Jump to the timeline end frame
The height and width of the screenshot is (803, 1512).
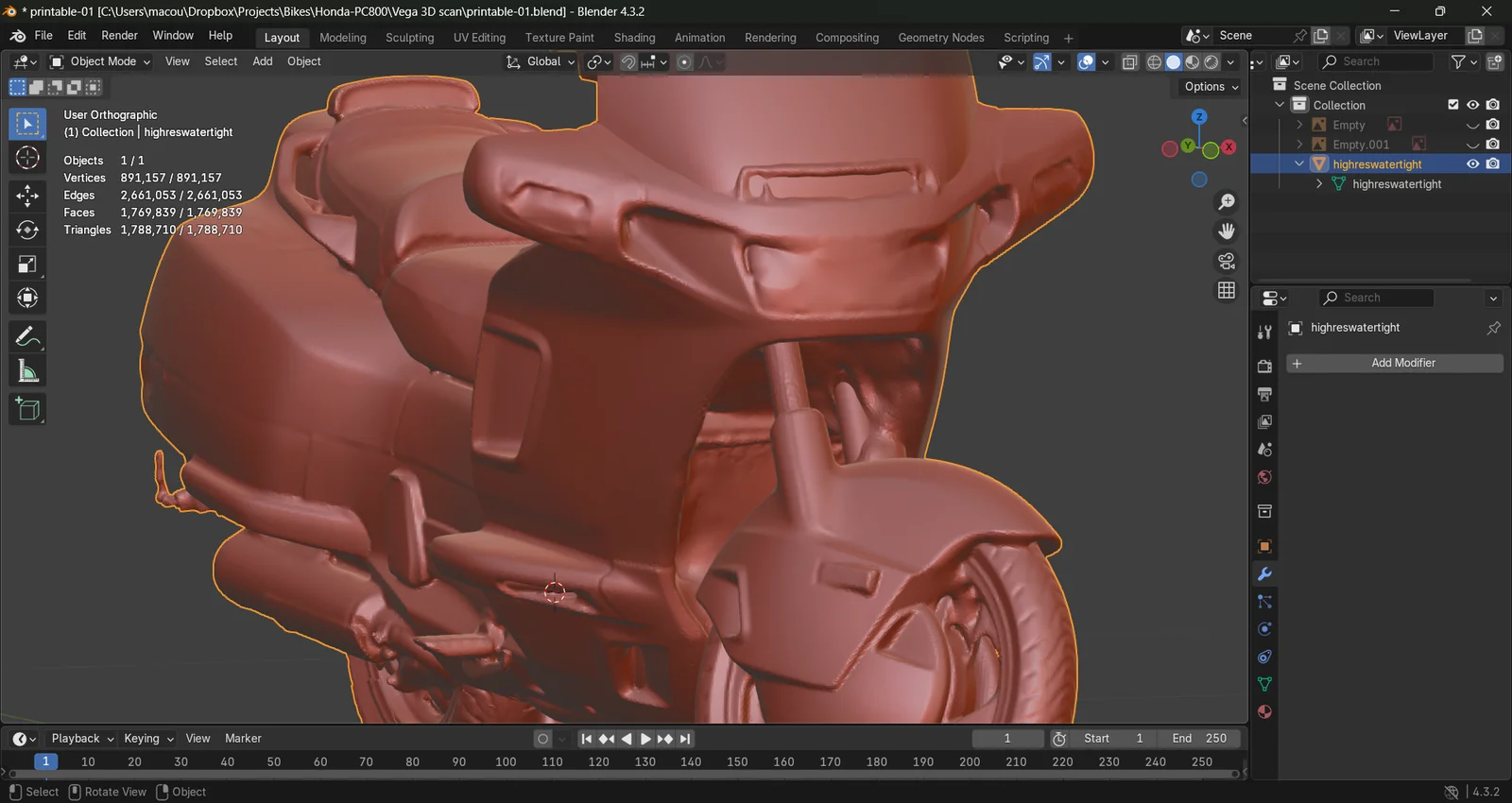pos(686,739)
